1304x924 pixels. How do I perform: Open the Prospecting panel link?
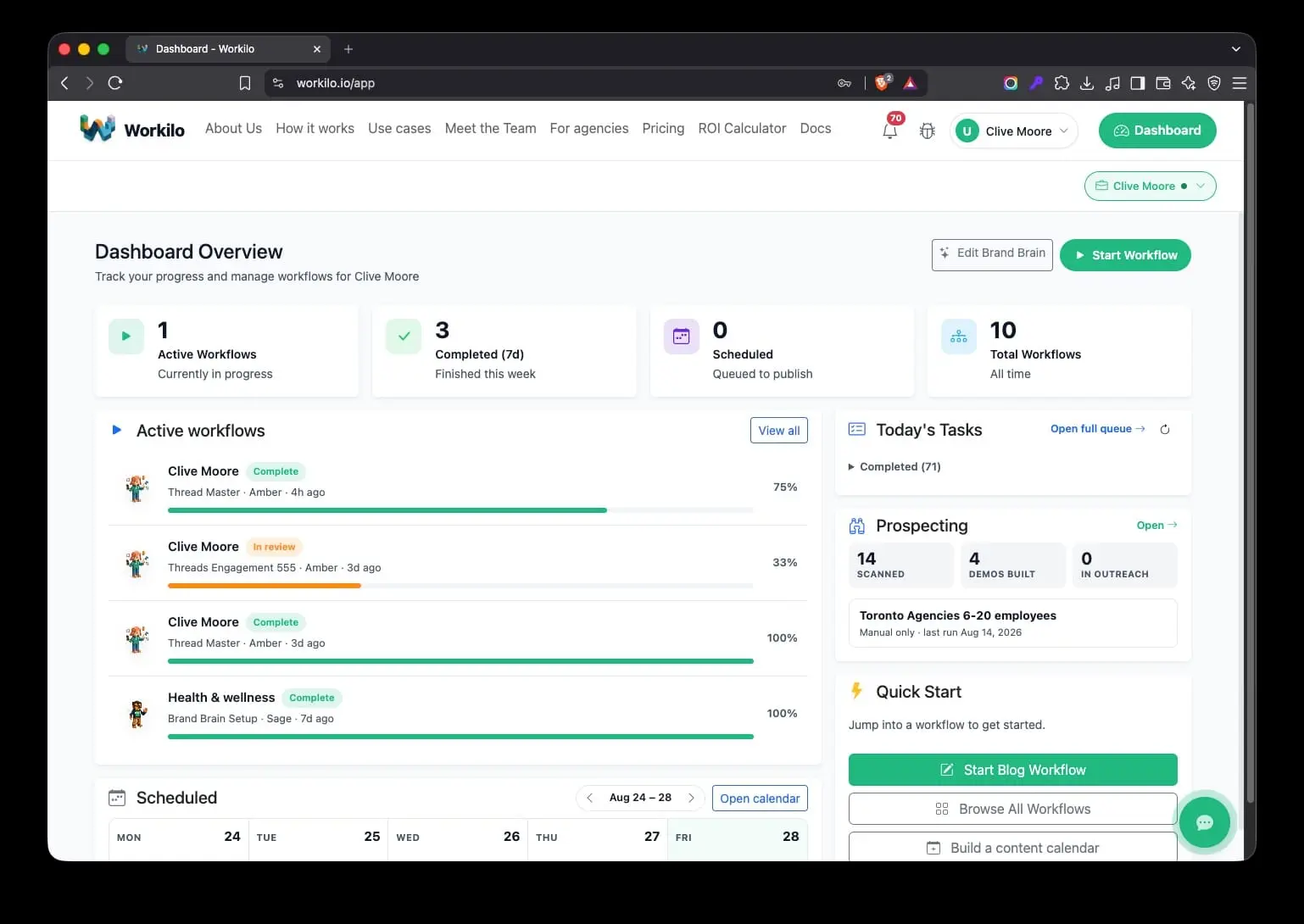click(x=1156, y=525)
